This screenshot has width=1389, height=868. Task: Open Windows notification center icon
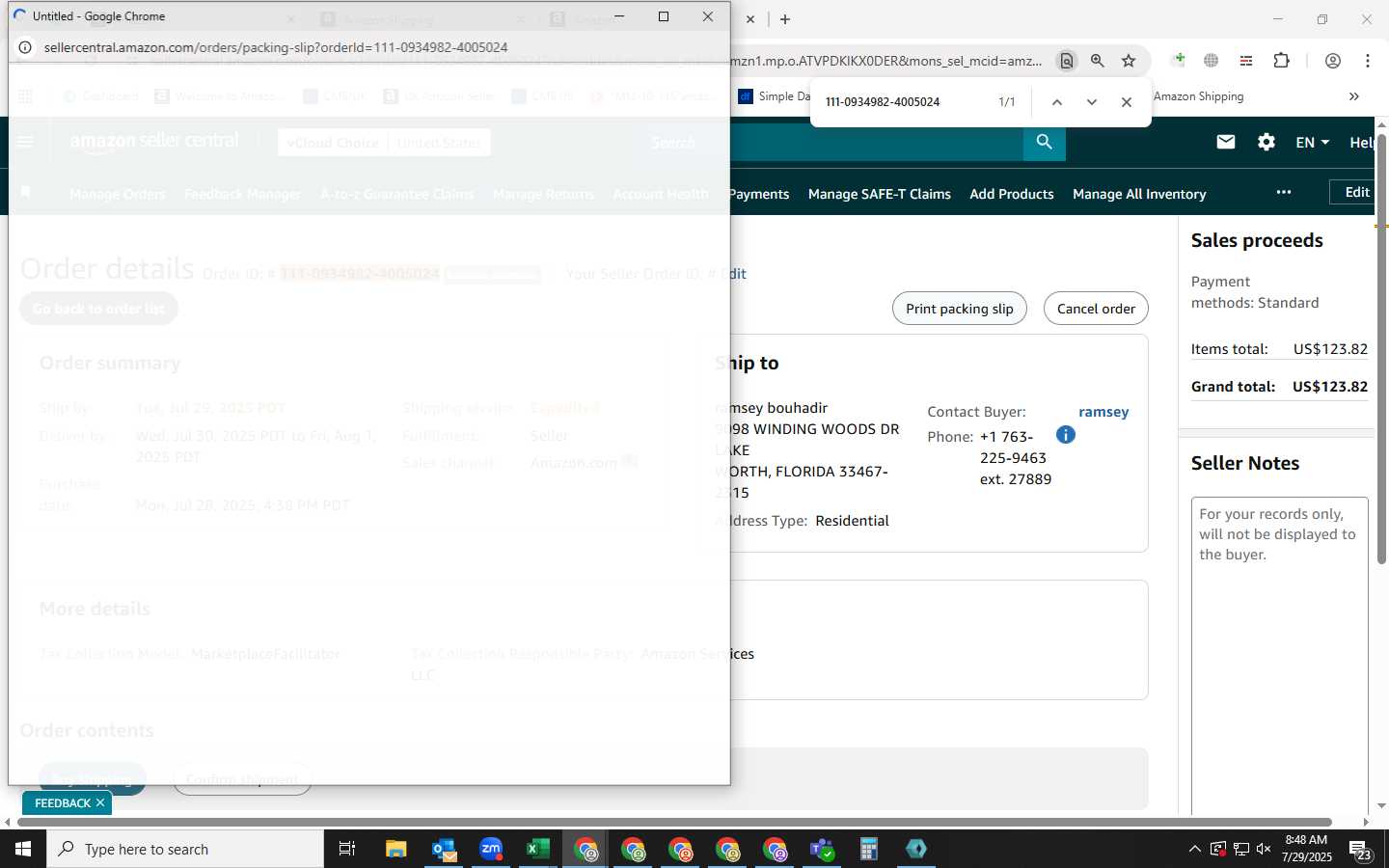click(x=1361, y=849)
